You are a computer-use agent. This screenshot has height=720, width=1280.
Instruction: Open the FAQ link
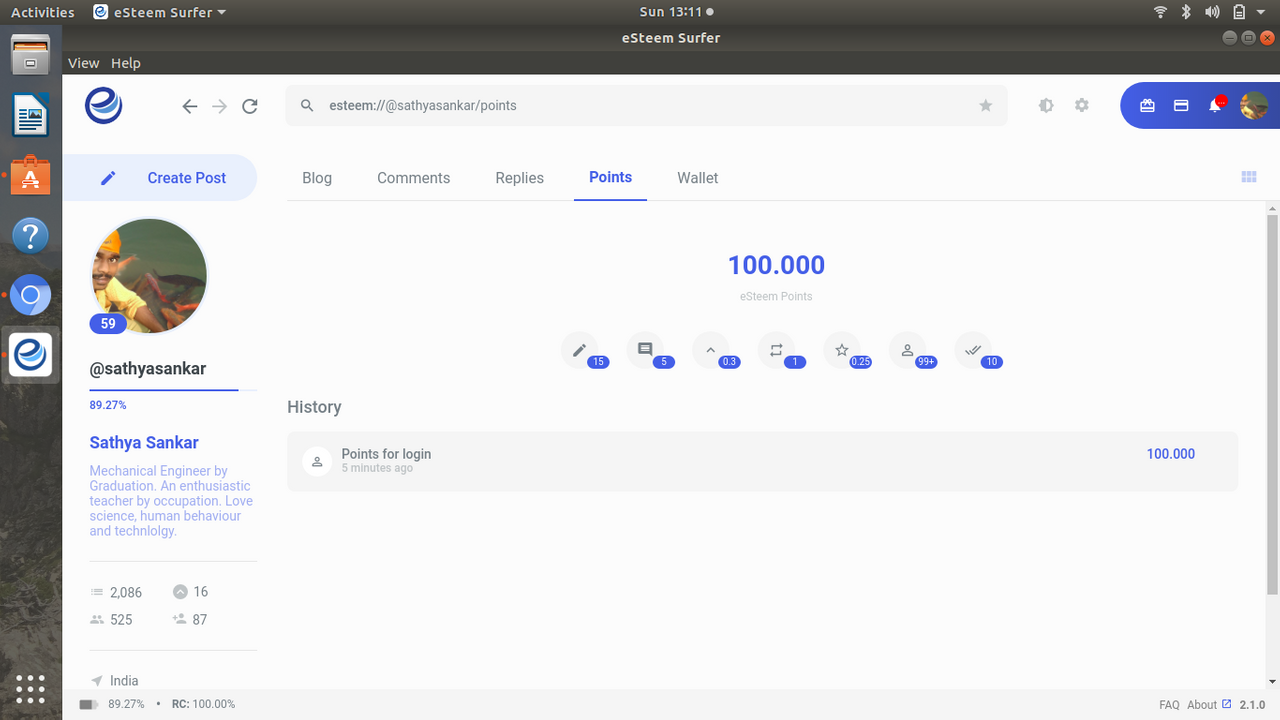1169,705
